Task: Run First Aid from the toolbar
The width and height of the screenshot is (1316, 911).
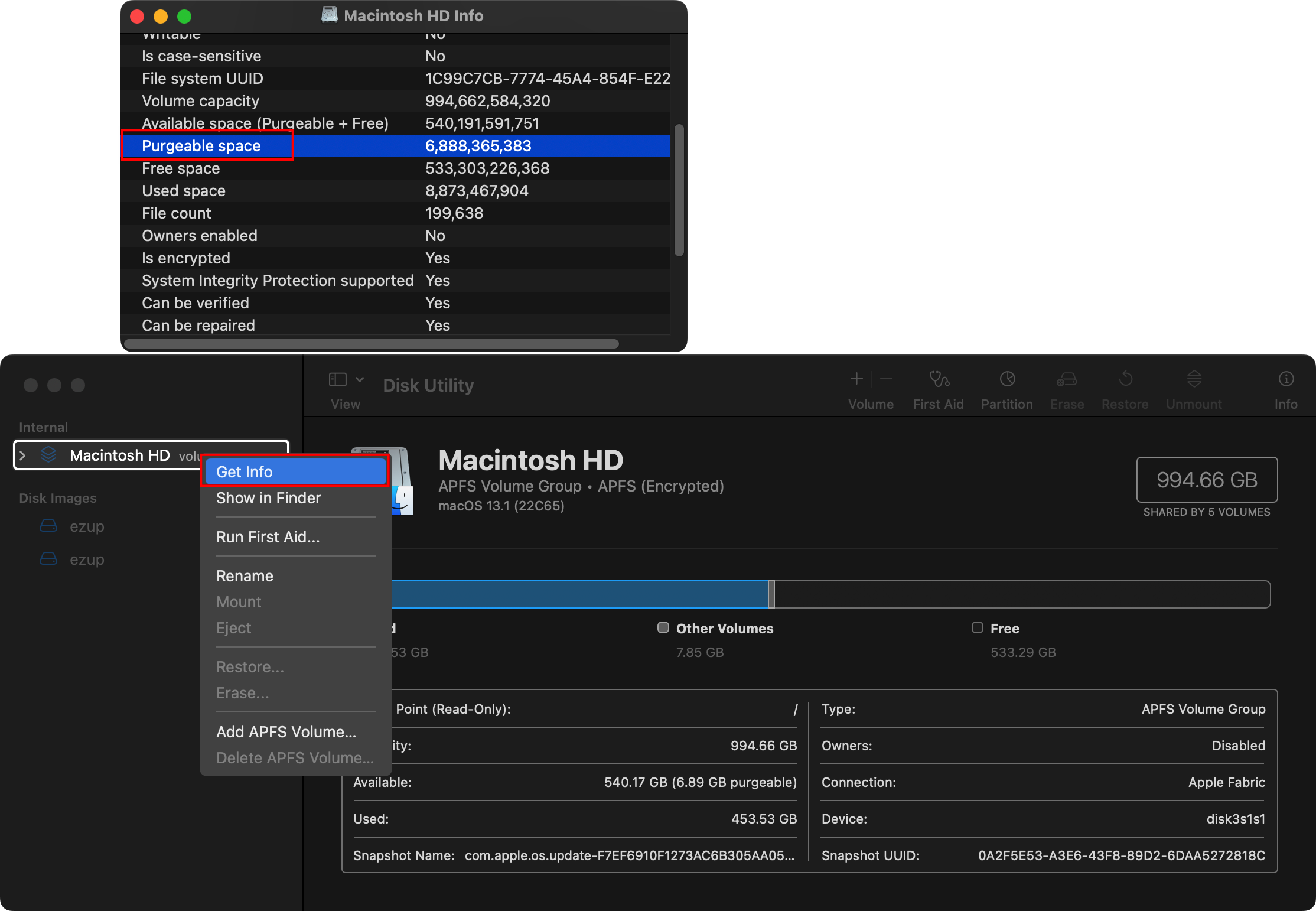Action: [939, 379]
